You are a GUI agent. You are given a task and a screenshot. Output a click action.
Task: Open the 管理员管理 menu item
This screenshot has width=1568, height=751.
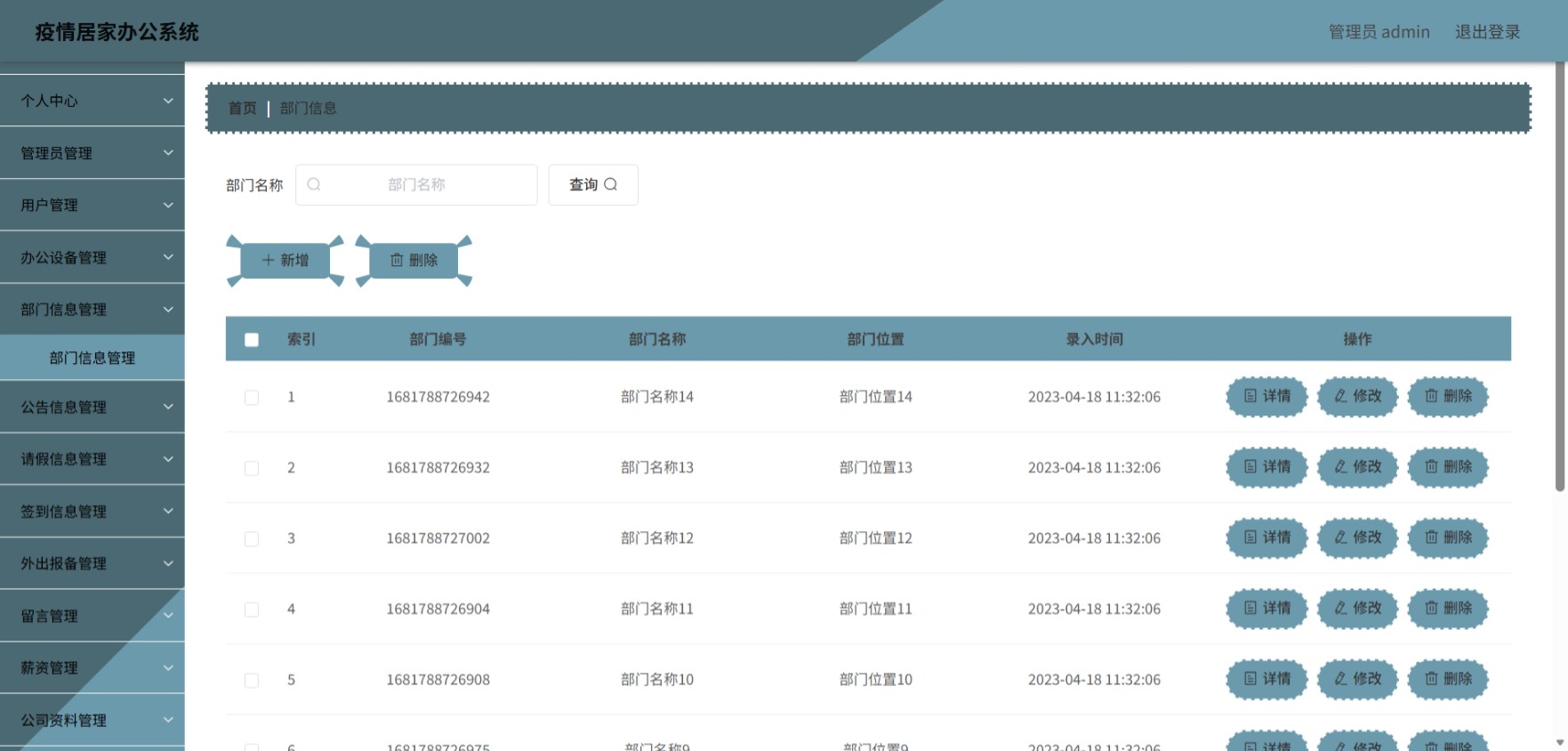pos(92,153)
